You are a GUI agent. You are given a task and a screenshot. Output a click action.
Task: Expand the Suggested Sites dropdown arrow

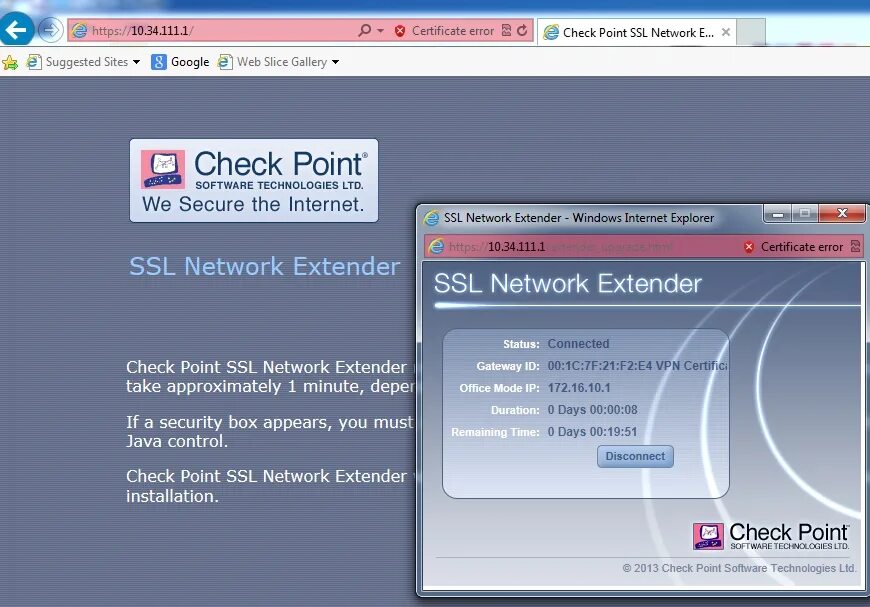click(136, 62)
